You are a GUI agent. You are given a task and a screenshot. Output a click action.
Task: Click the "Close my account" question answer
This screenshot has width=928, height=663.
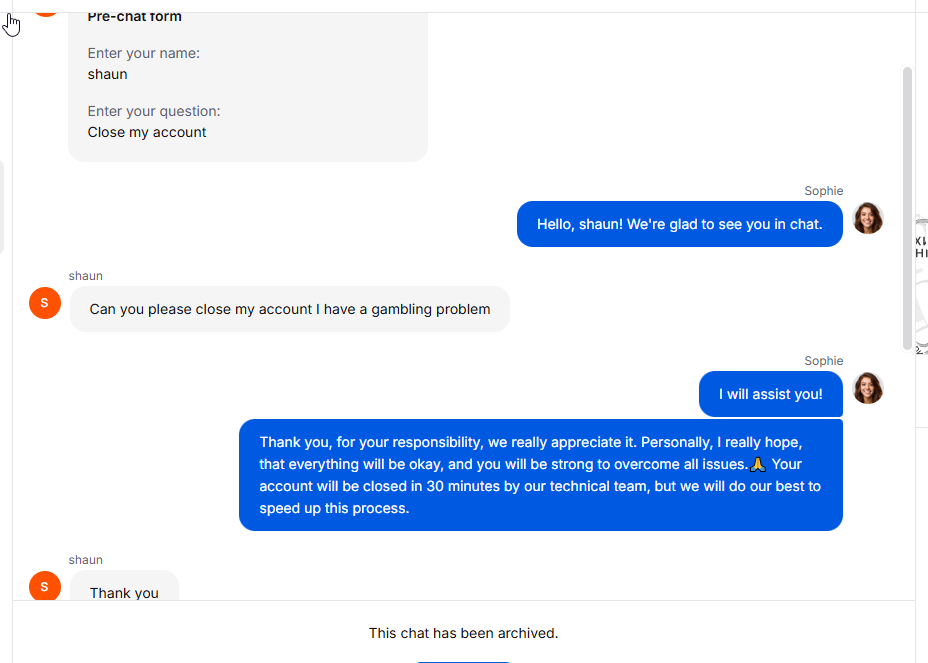point(147,132)
